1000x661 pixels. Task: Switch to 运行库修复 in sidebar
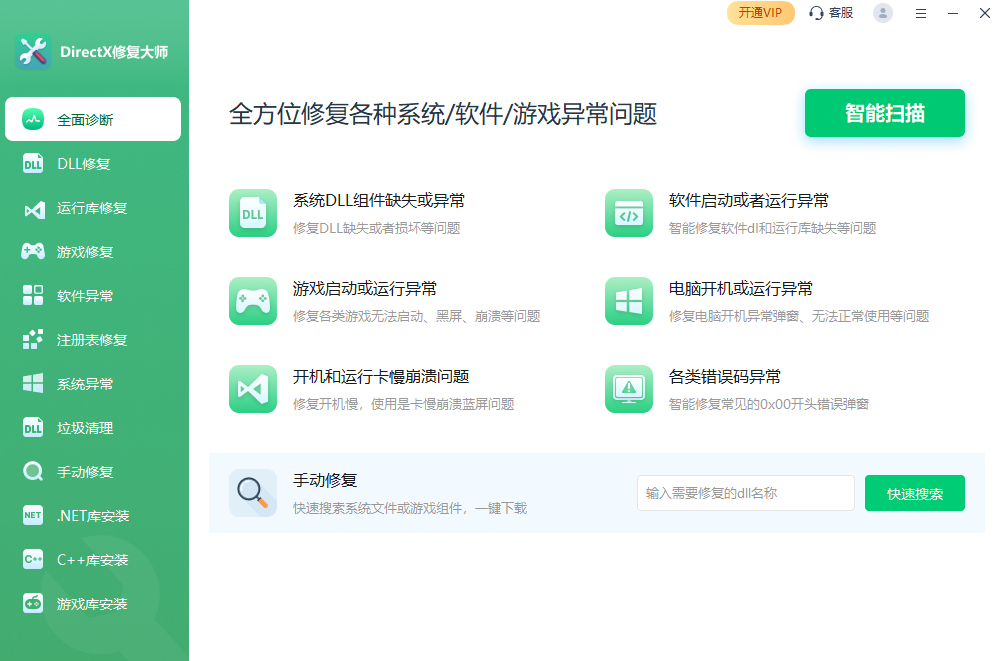pos(93,208)
